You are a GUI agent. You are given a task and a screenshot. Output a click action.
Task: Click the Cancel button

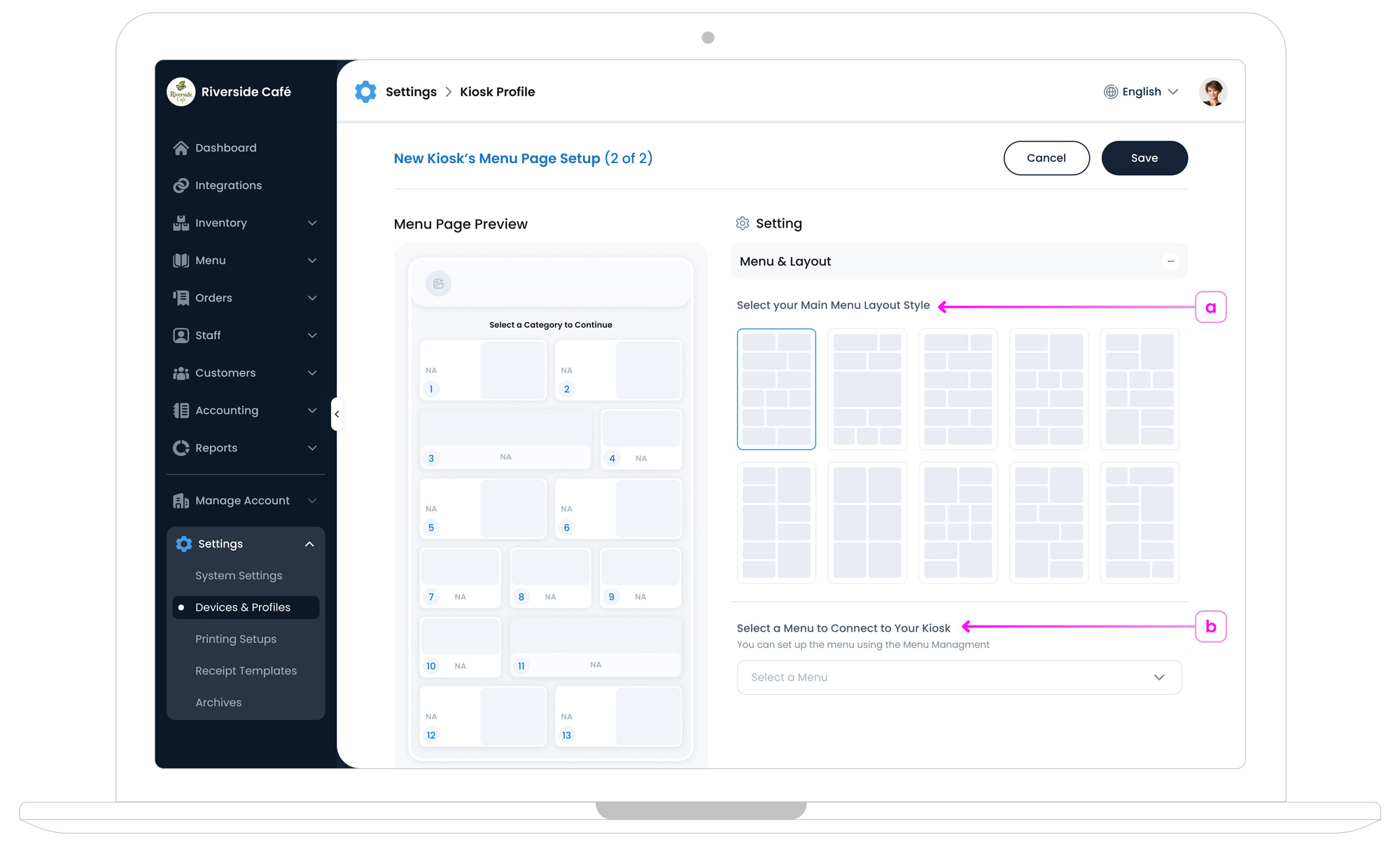pos(1046,158)
